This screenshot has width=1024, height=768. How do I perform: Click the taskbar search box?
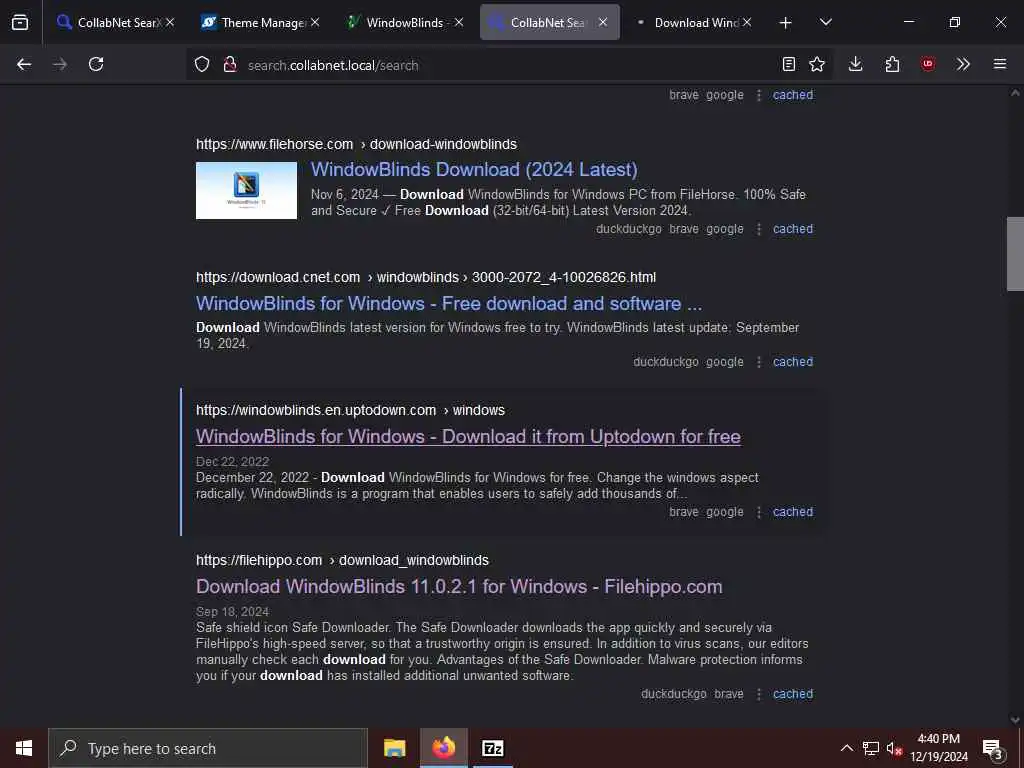(x=208, y=748)
